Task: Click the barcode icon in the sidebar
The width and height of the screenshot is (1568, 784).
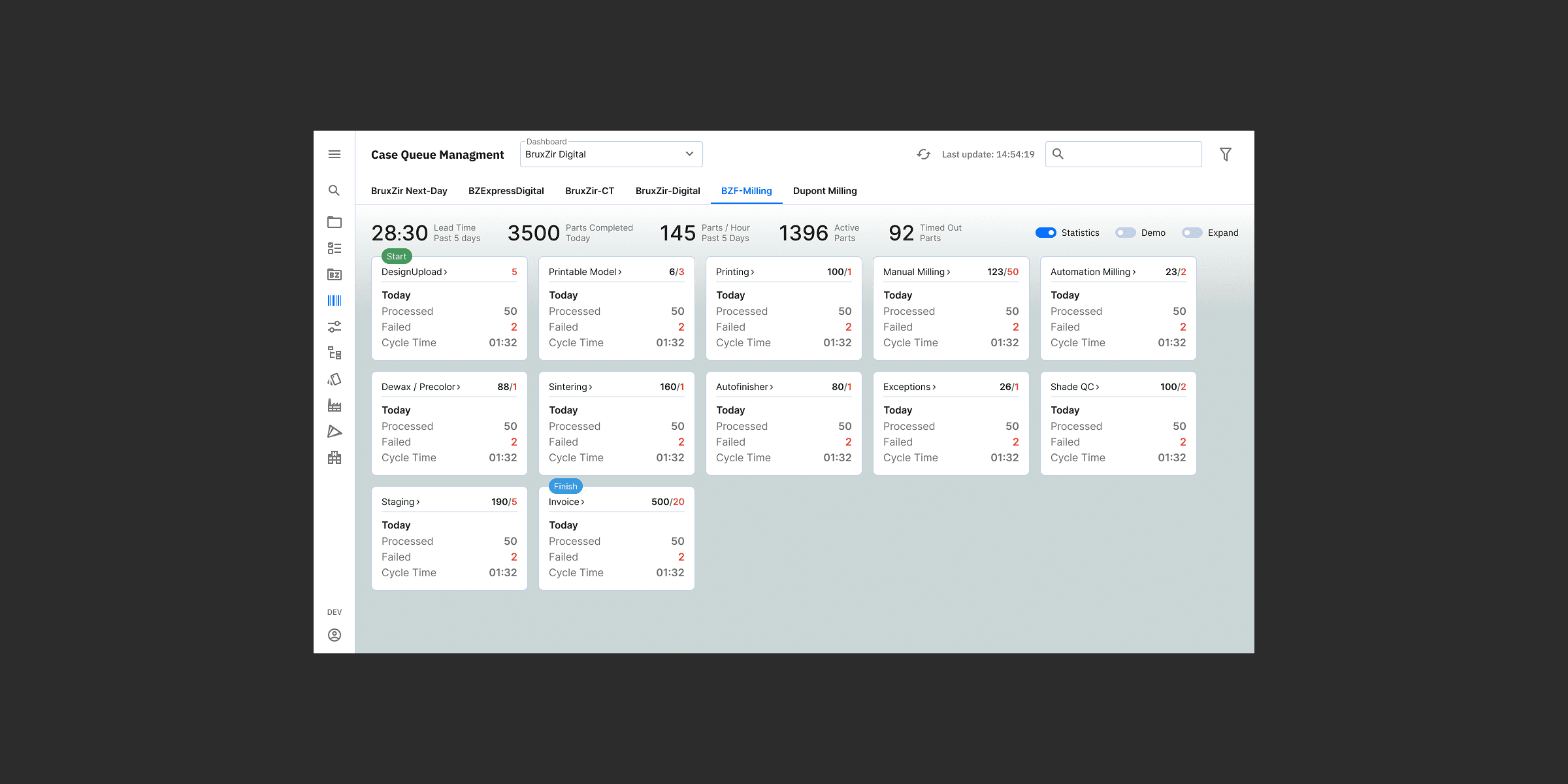Action: [x=334, y=301]
